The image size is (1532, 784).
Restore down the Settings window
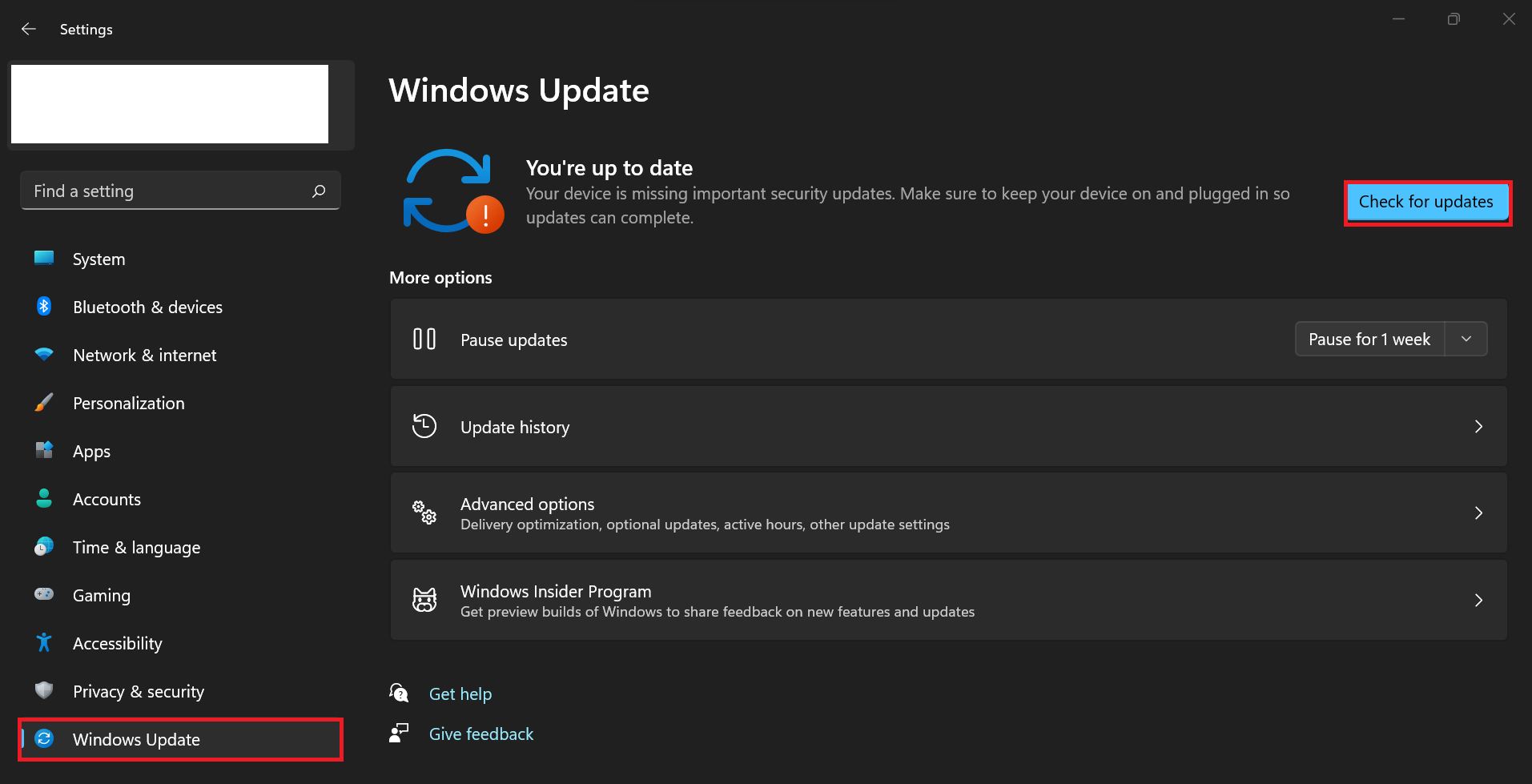tap(1454, 18)
